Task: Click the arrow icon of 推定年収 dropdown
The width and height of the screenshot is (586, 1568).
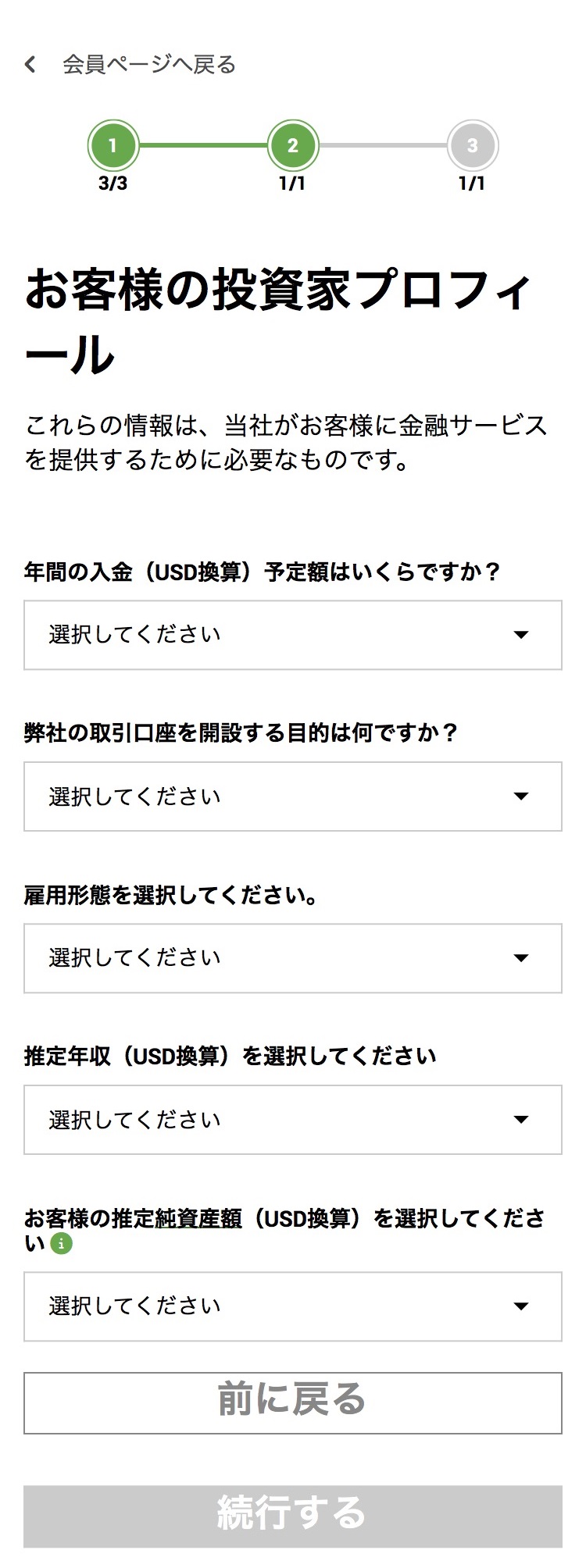Action: 521,1120
